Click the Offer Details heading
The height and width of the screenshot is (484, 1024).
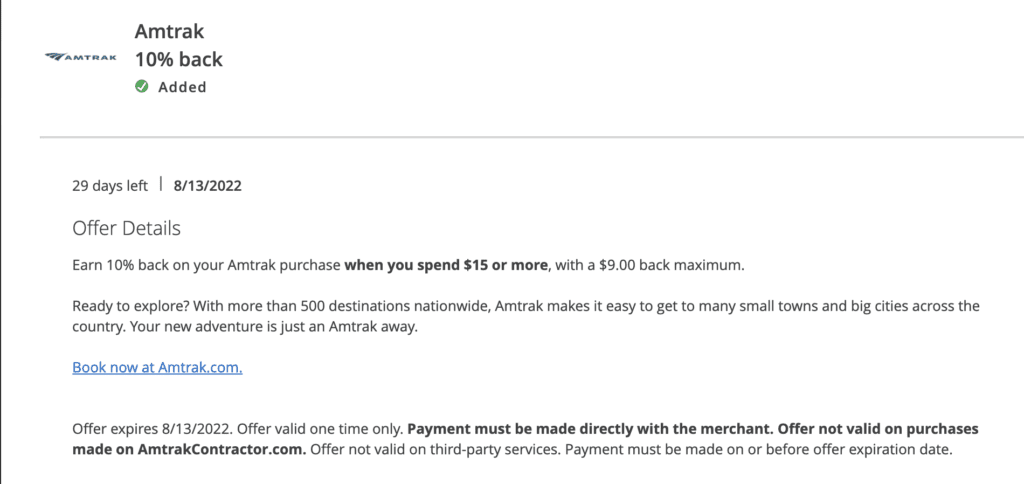point(127,229)
